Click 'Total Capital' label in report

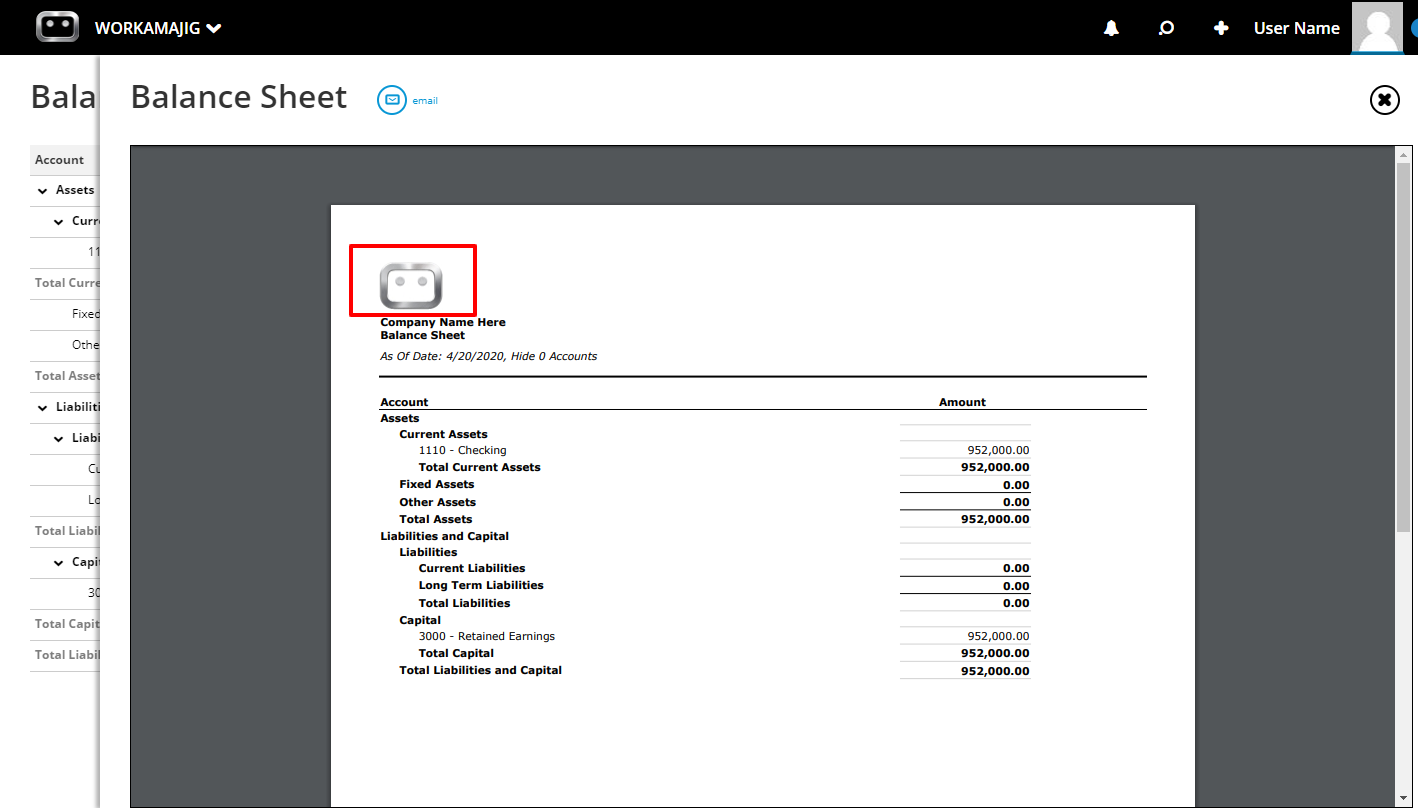[456, 653]
